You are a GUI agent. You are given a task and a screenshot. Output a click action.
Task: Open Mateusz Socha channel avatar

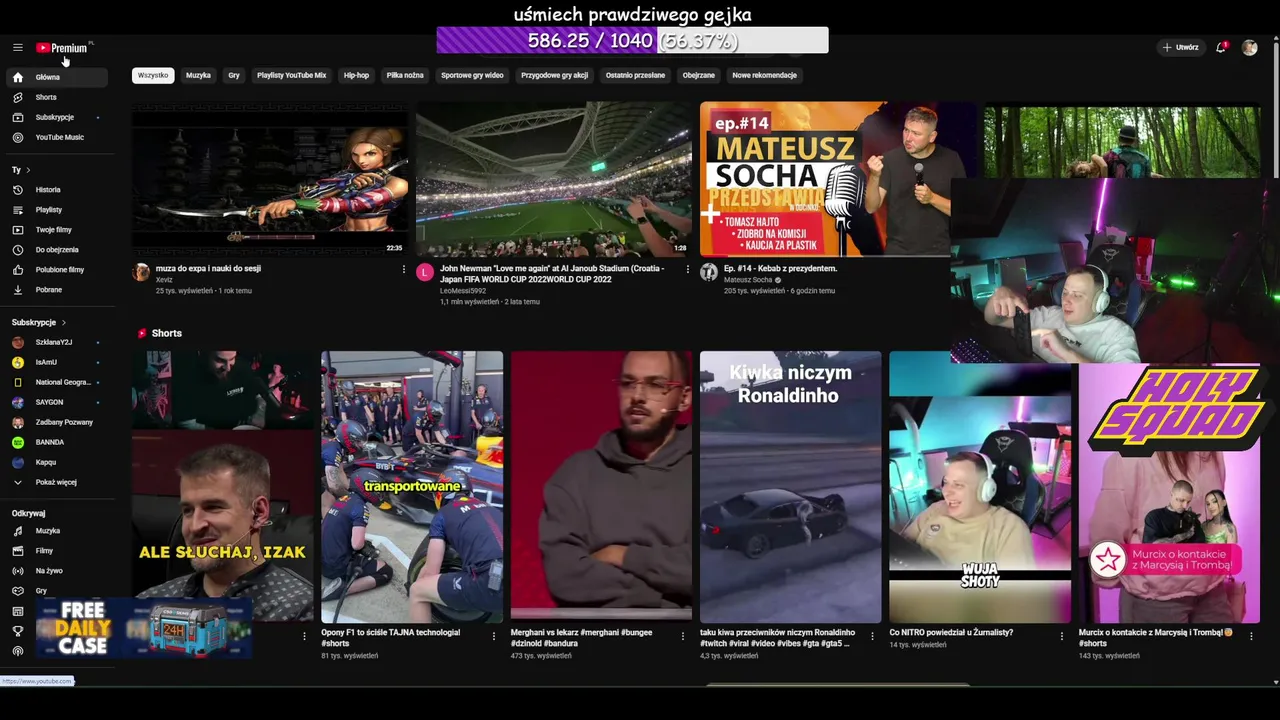pyautogui.click(x=709, y=272)
